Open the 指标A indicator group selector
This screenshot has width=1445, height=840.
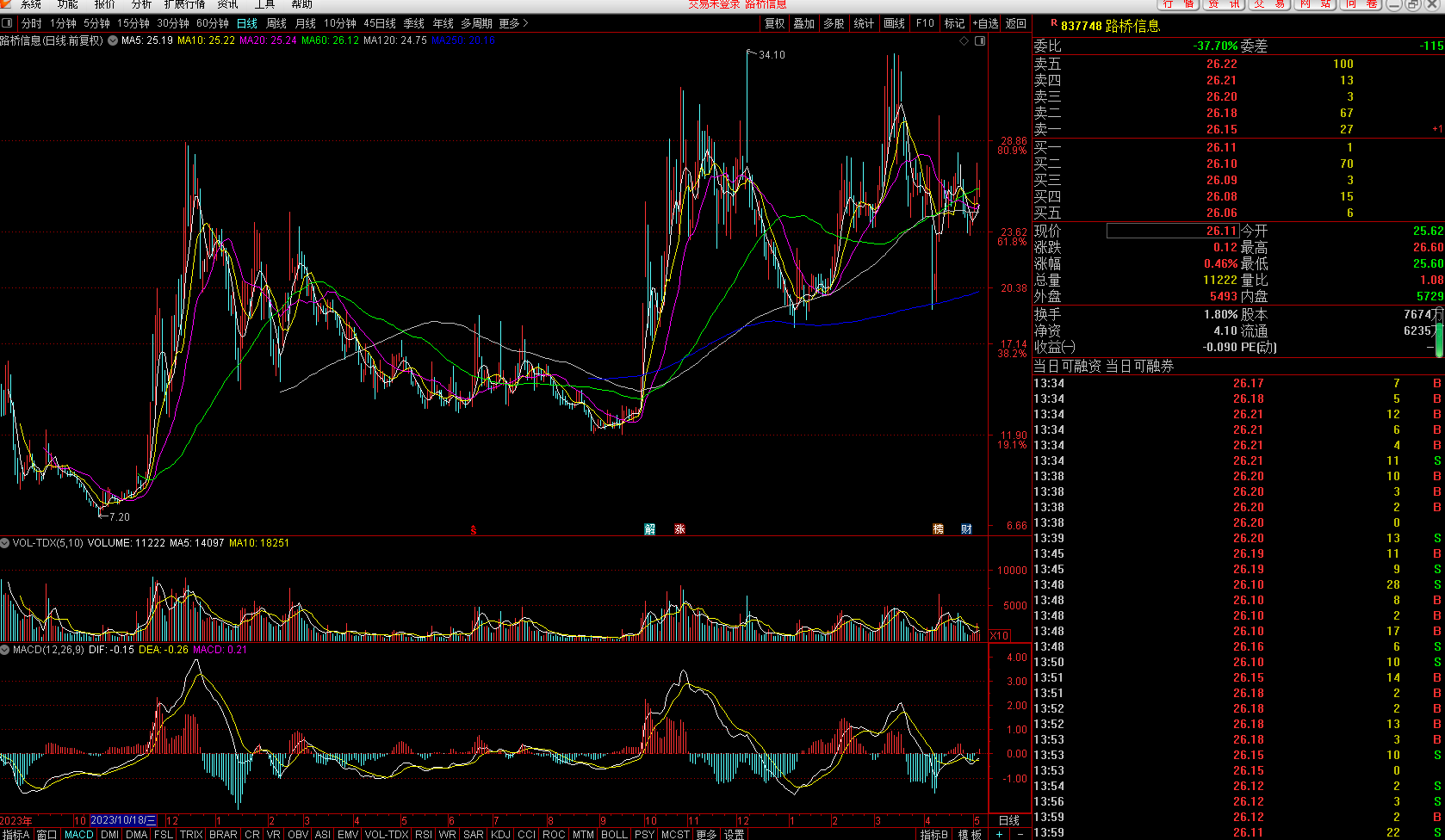(x=16, y=834)
